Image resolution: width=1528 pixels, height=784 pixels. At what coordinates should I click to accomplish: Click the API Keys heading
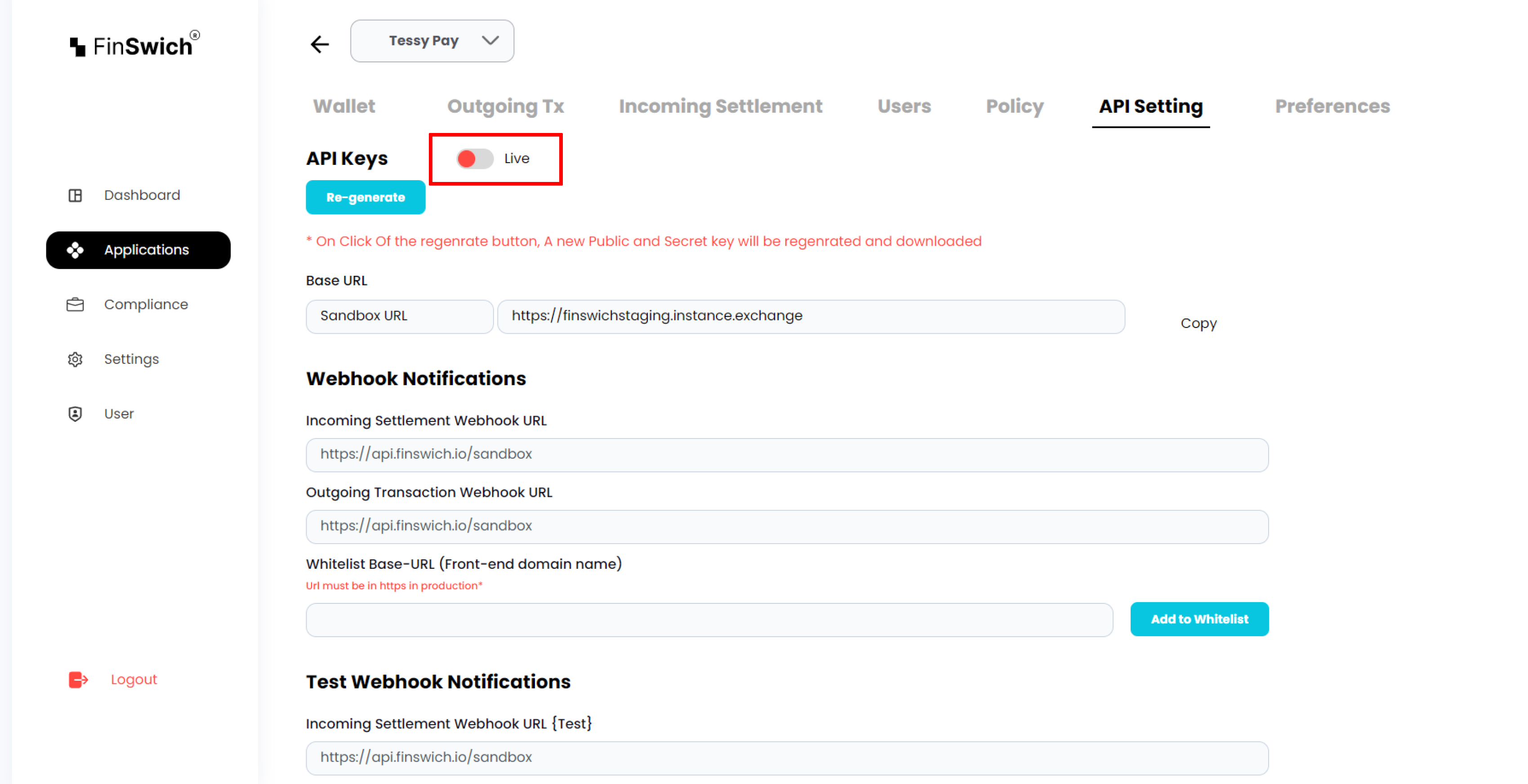pos(347,158)
